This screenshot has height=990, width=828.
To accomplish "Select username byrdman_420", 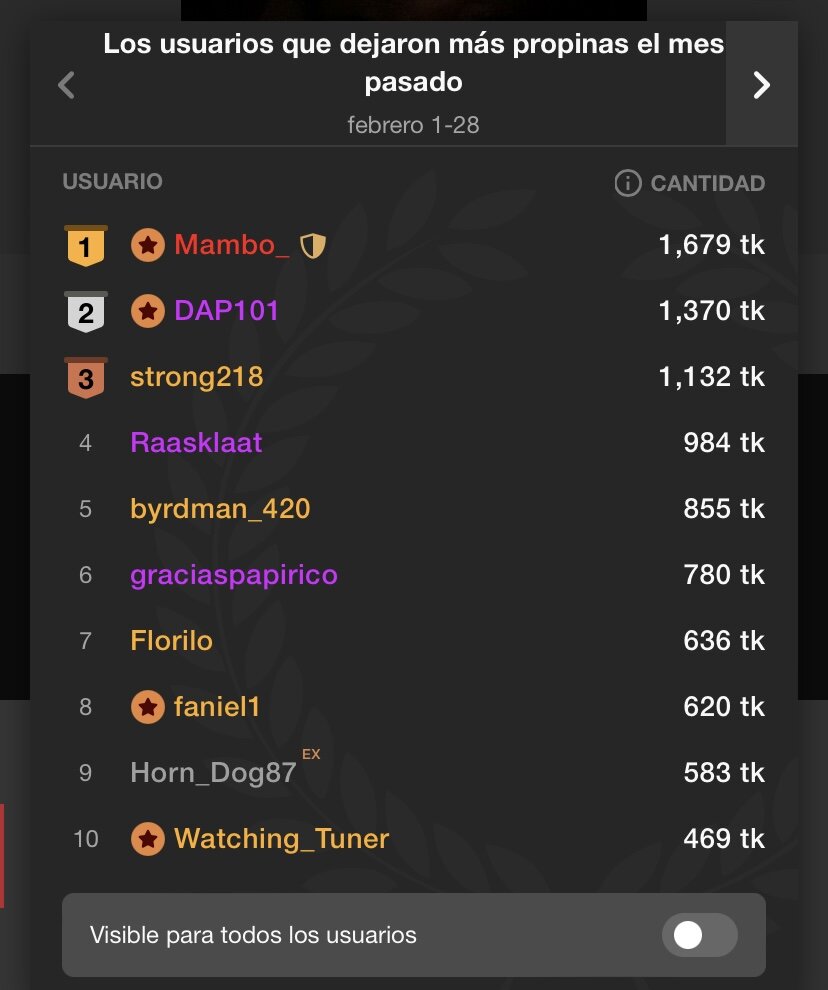I will 220,509.
